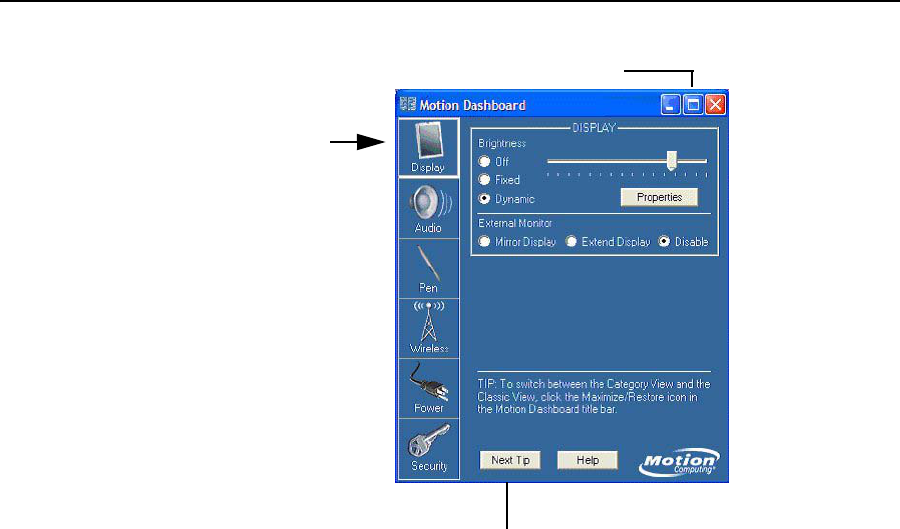The image size is (900, 529).
Task: Open the Power plug category
Action: (428, 388)
